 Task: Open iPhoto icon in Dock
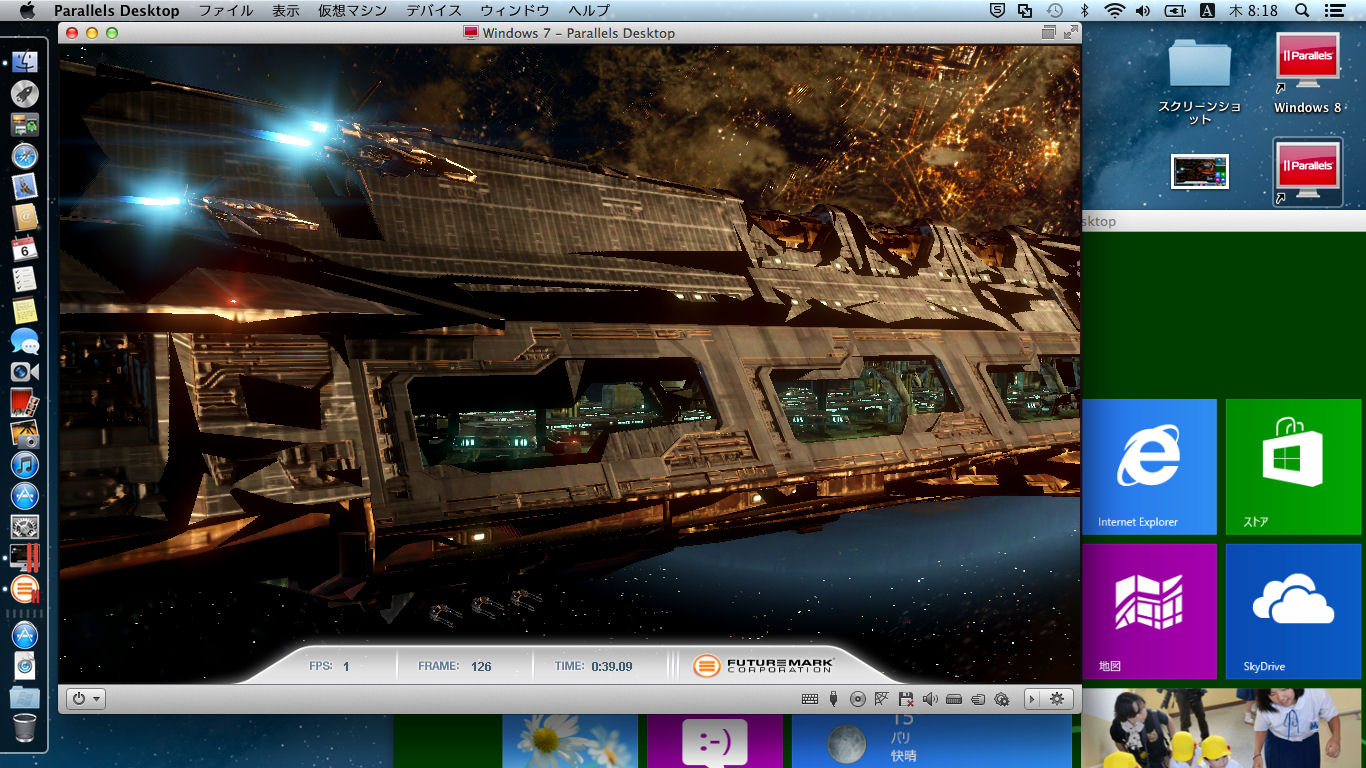[24, 434]
